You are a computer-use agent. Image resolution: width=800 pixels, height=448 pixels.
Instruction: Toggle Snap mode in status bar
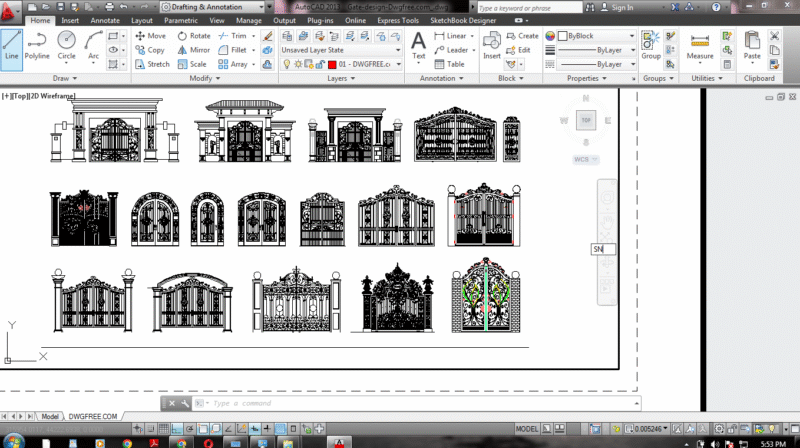(151, 429)
